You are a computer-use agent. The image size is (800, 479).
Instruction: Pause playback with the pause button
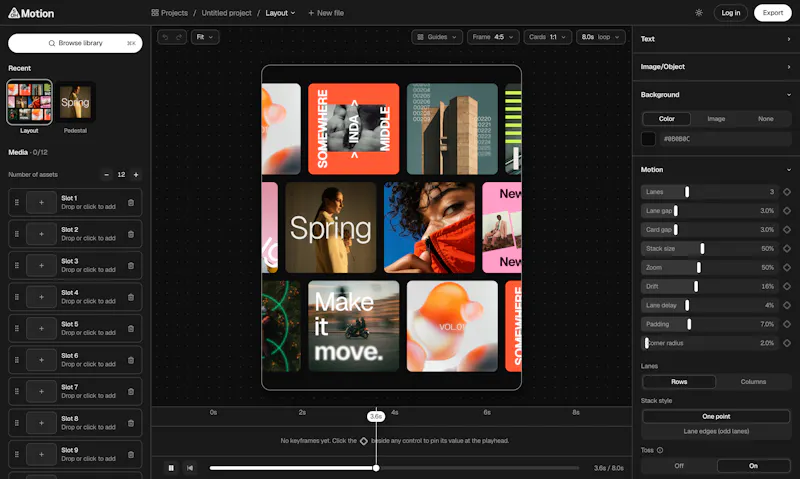[x=171, y=468]
